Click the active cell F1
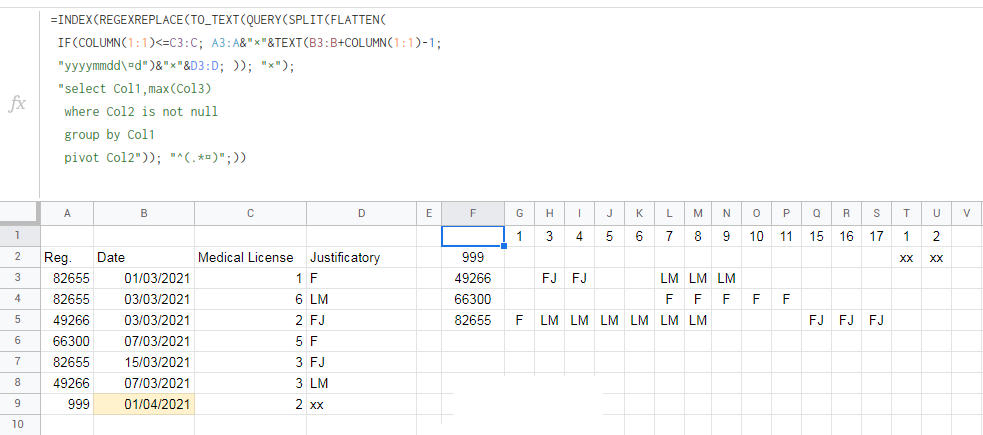The height and width of the screenshot is (435, 983). (x=473, y=236)
